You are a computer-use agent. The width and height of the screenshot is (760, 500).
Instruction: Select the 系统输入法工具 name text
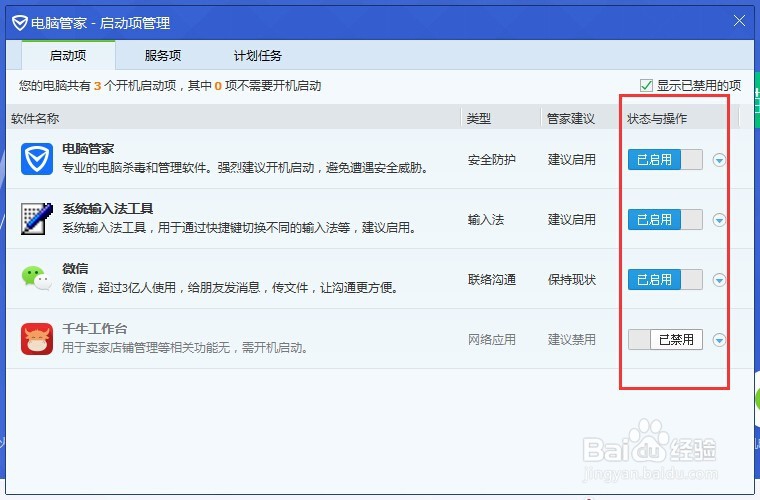[108, 209]
